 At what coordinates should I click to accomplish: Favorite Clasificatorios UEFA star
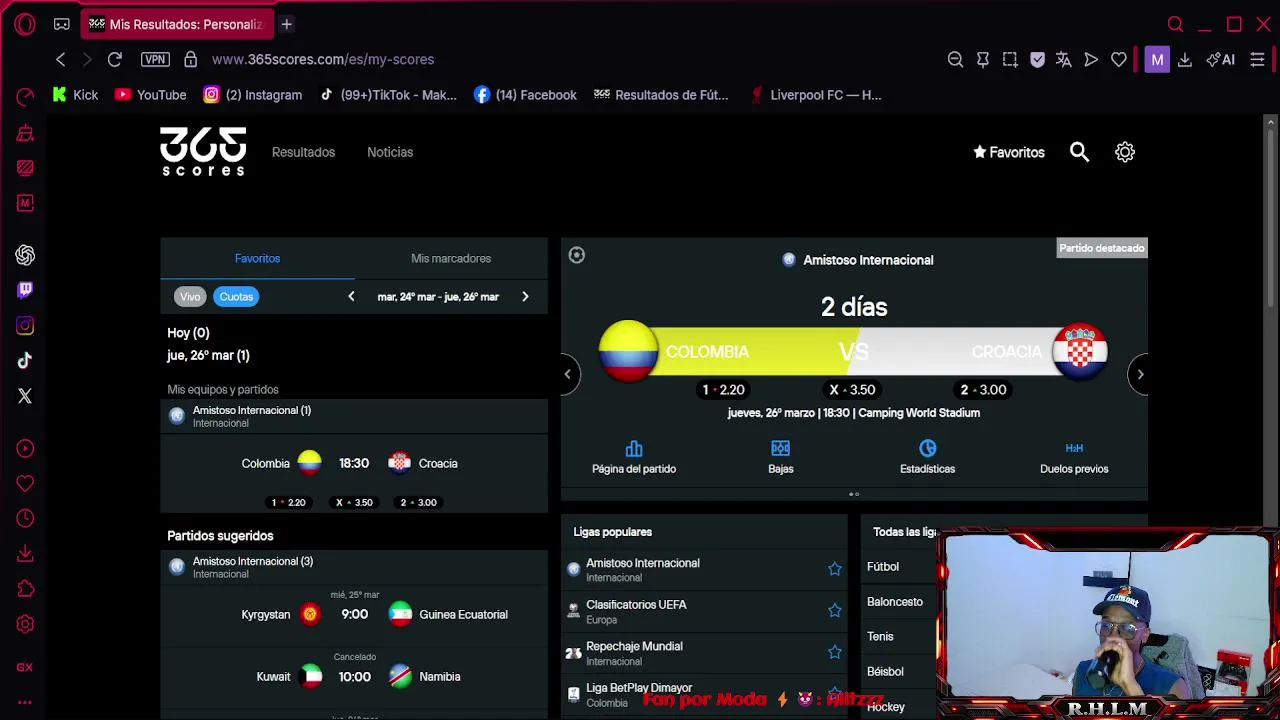coord(835,611)
